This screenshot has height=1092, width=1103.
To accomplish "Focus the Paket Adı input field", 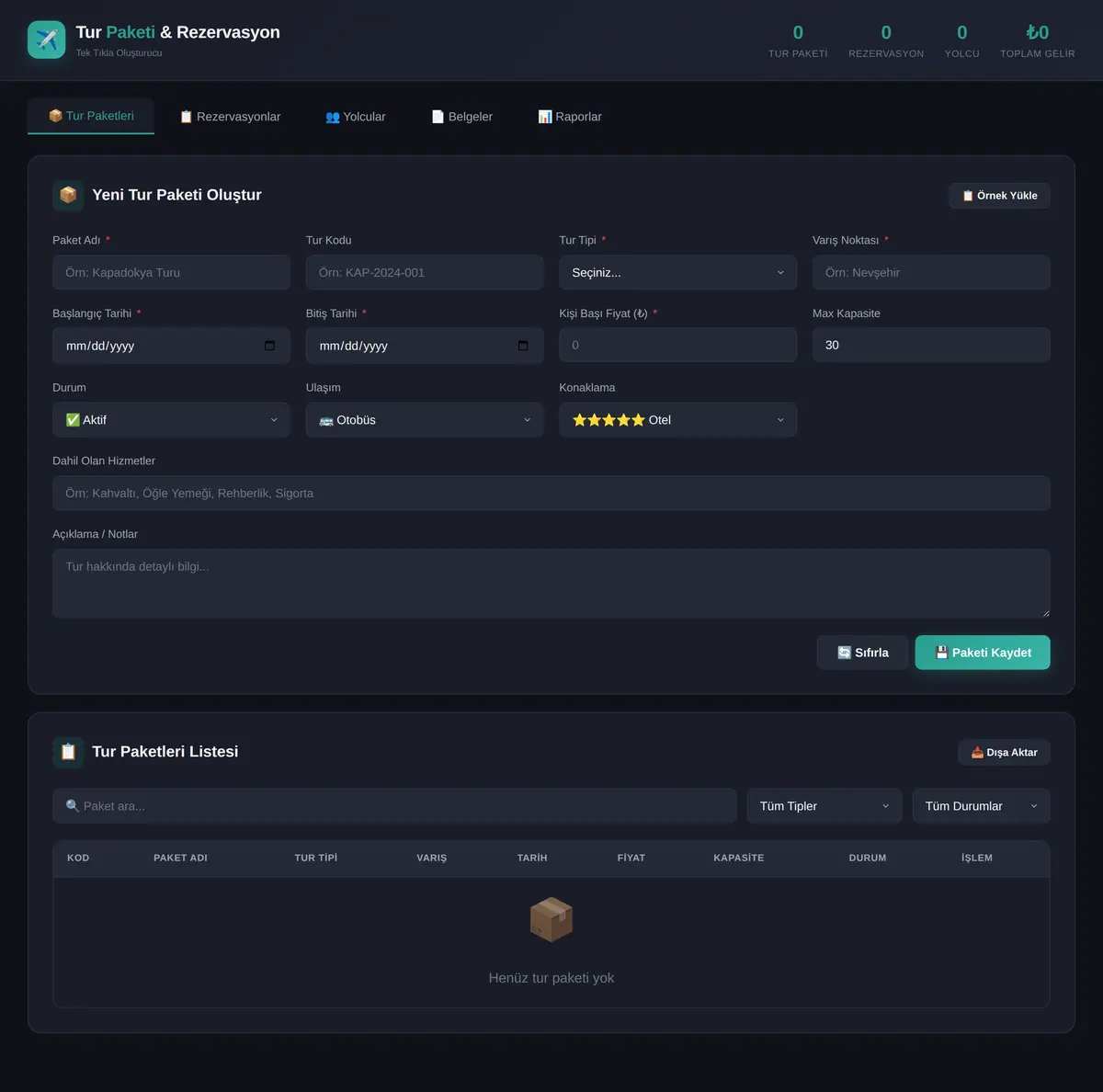I will point(171,273).
